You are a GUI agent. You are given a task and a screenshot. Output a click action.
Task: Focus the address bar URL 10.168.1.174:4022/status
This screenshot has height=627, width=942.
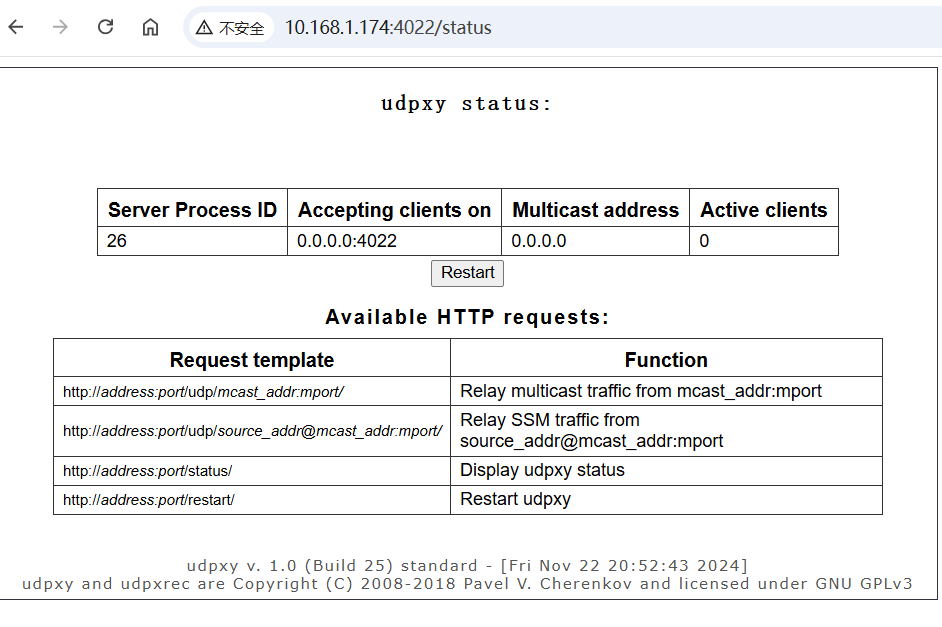[x=388, y=28]
